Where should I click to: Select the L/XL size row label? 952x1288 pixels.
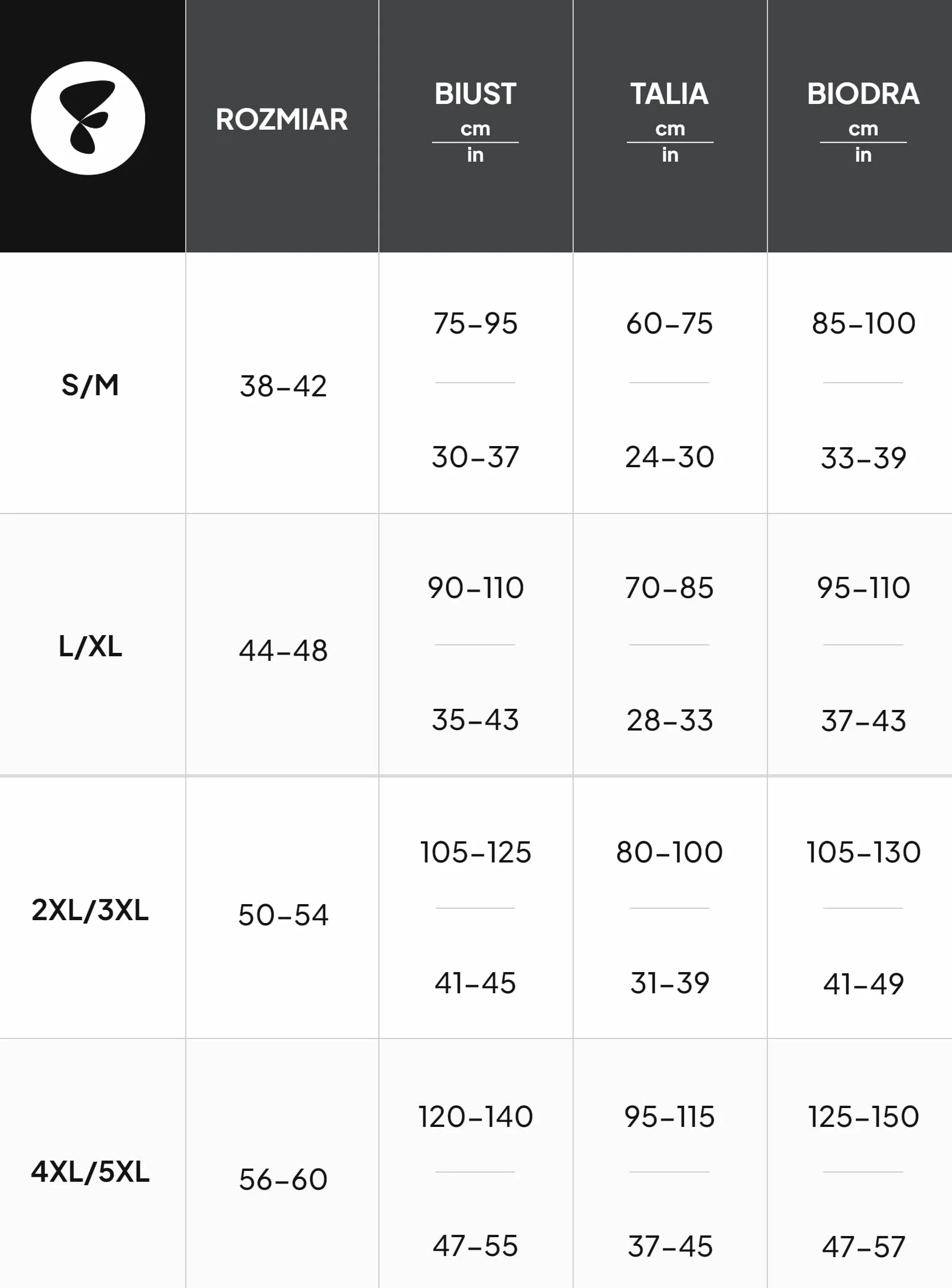pos(90,647)
